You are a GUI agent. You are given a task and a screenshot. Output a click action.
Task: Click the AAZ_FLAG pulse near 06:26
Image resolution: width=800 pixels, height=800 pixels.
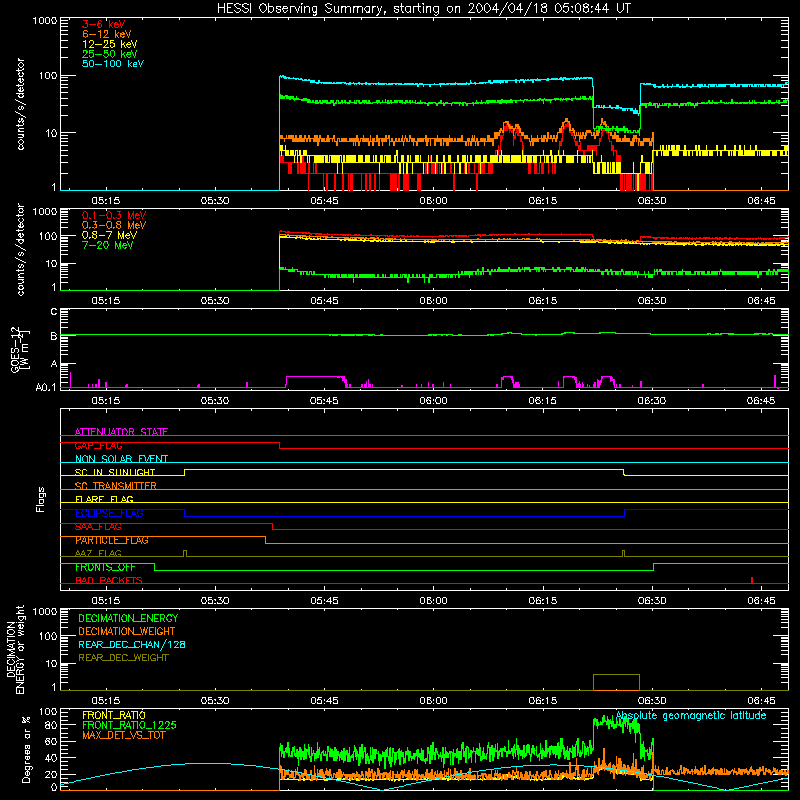click(623, 553)
